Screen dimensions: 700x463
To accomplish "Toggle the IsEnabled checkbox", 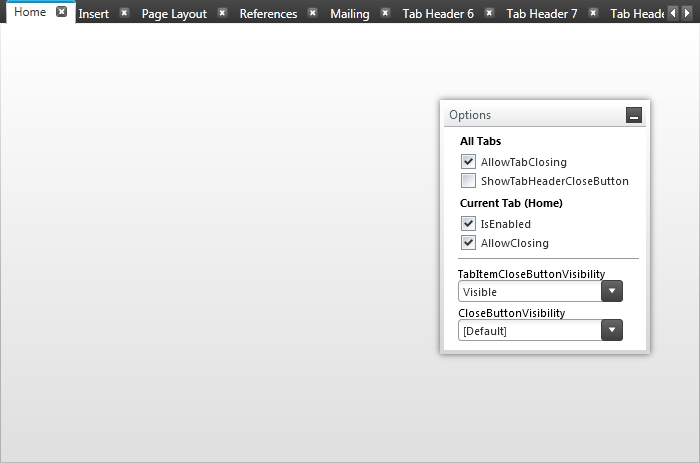I will tap(468, 224).
